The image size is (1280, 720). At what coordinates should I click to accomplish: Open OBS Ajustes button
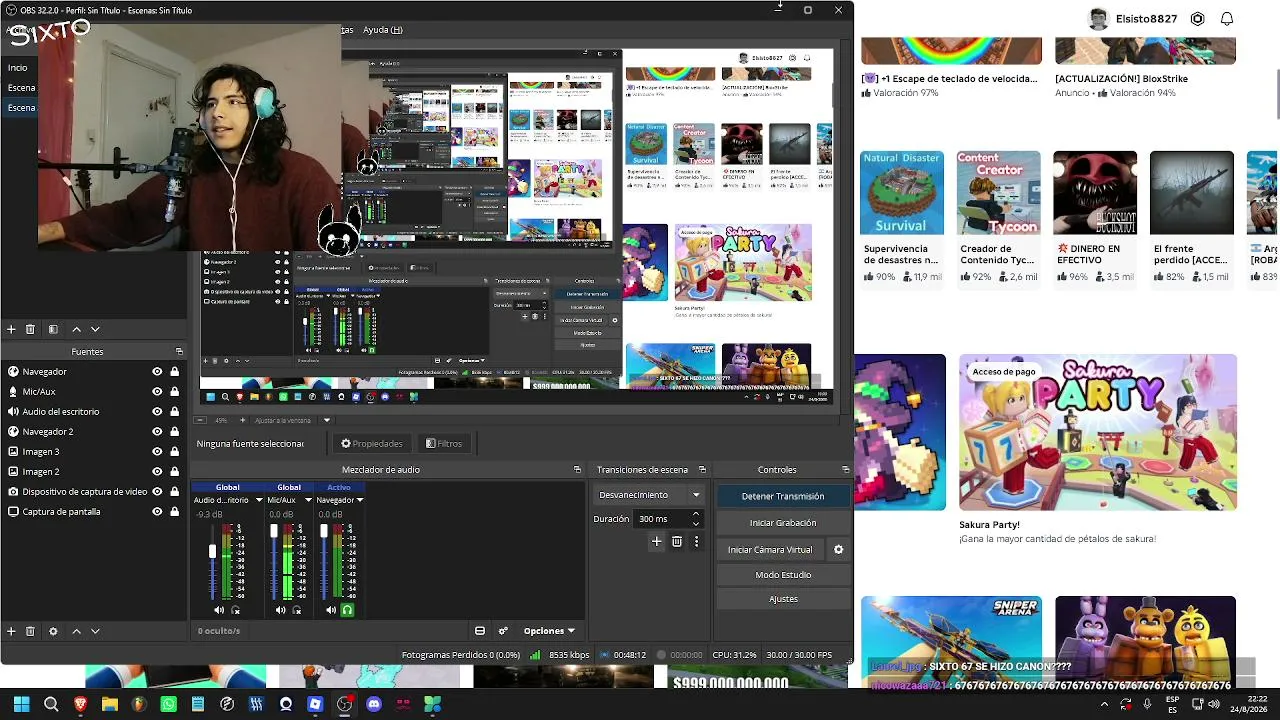(783, 599)
